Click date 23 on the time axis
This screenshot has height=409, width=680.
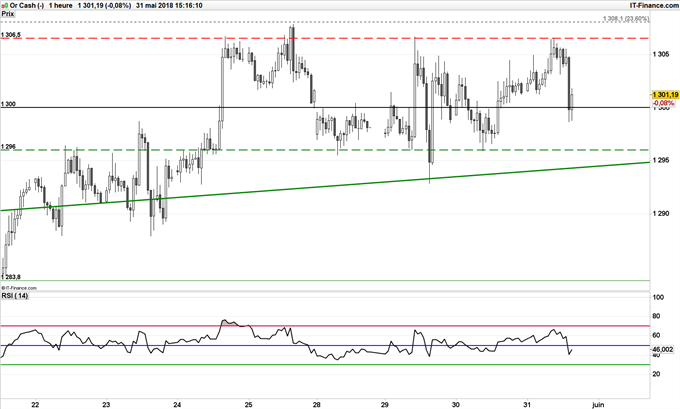[106, 405]
